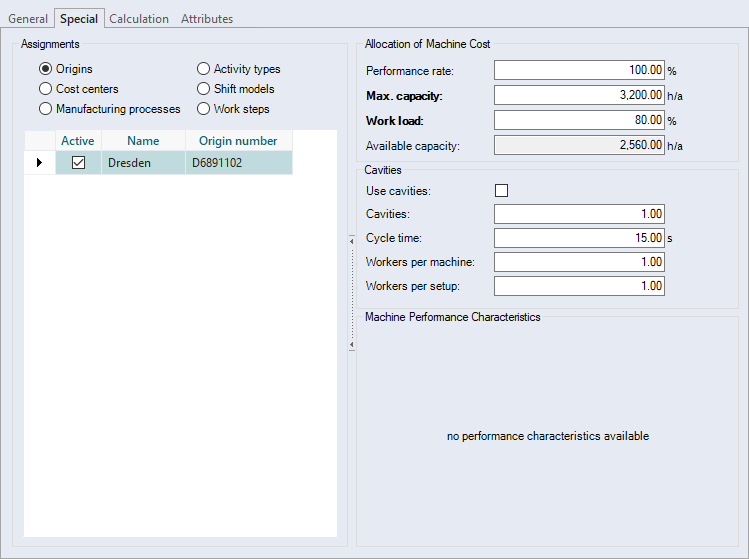The height and width of the screenshot is (559, 749).
Task: Click into the Work load field
Action: tap(579, 121)
